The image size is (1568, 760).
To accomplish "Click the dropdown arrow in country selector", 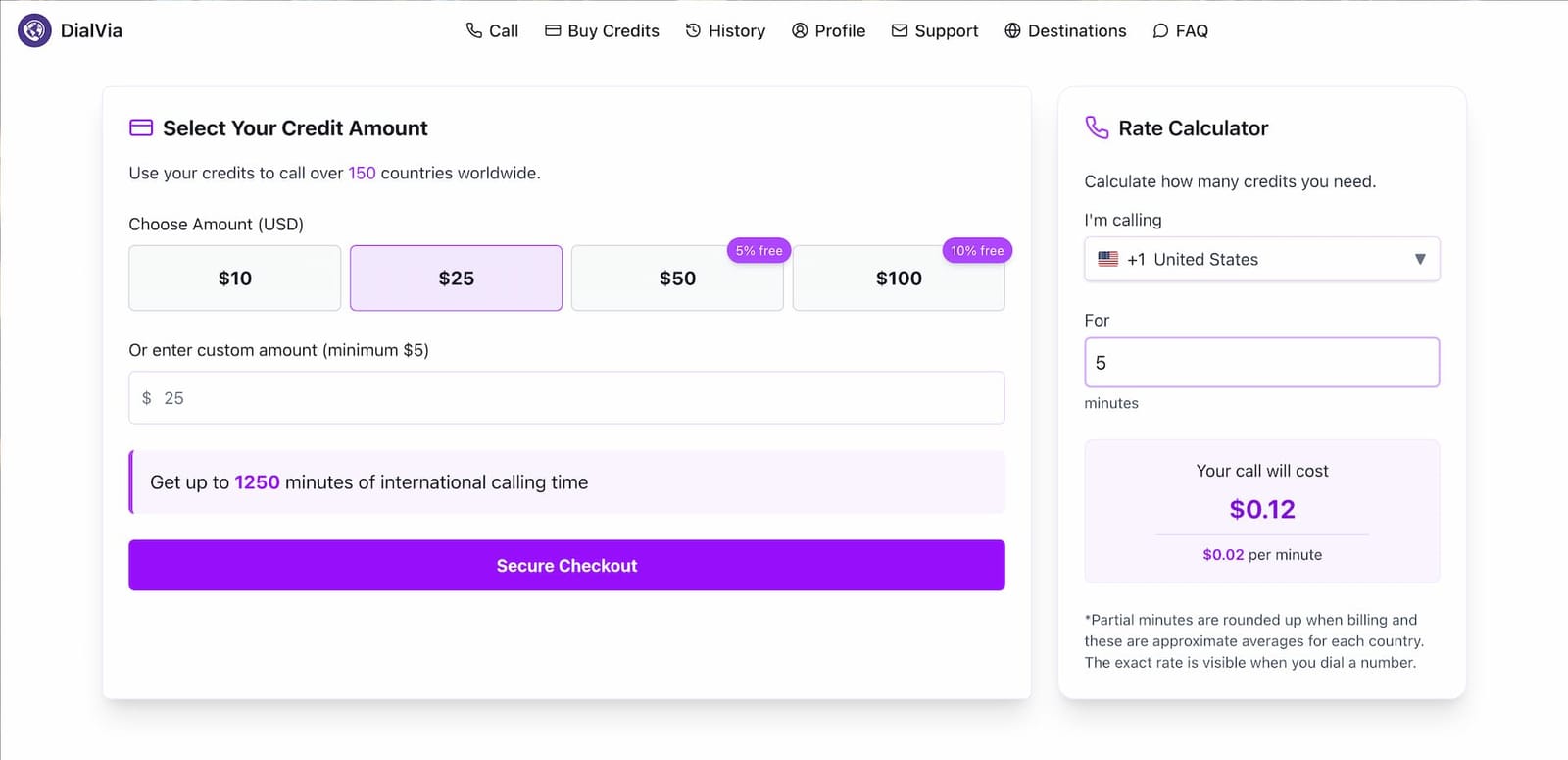I will (x=1420, y=260).
